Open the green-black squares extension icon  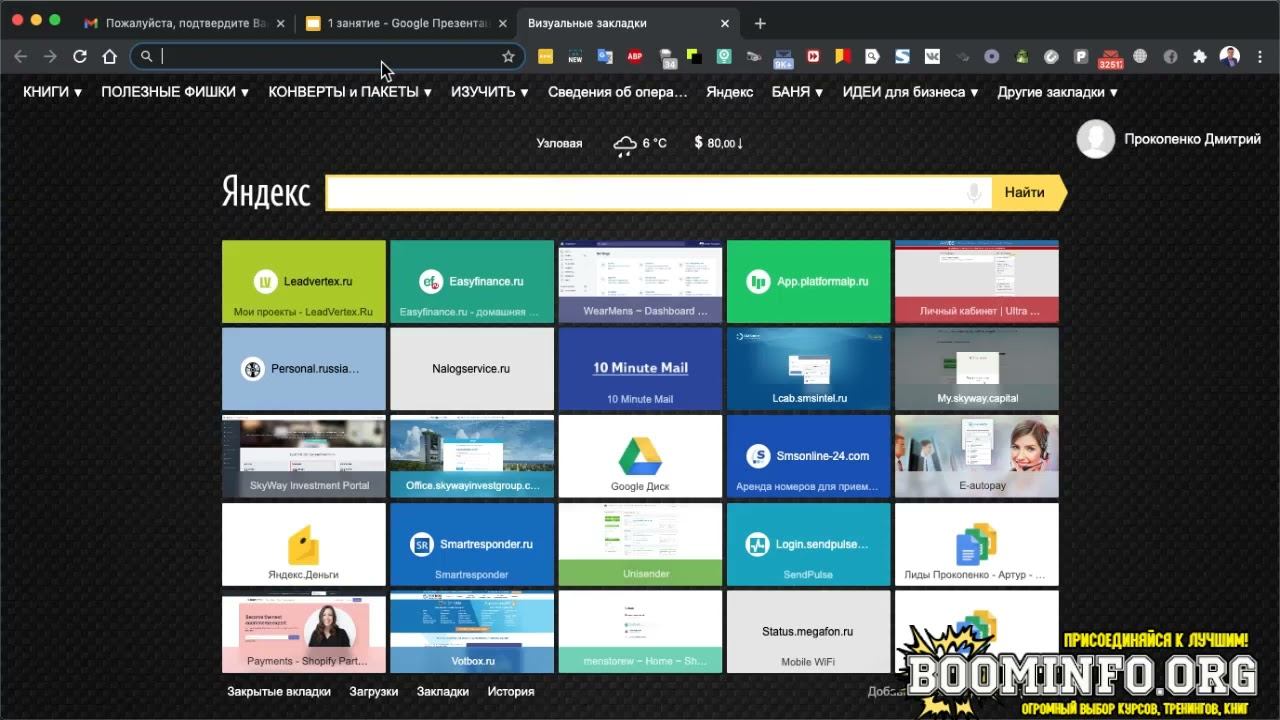(x=693, y=57)
